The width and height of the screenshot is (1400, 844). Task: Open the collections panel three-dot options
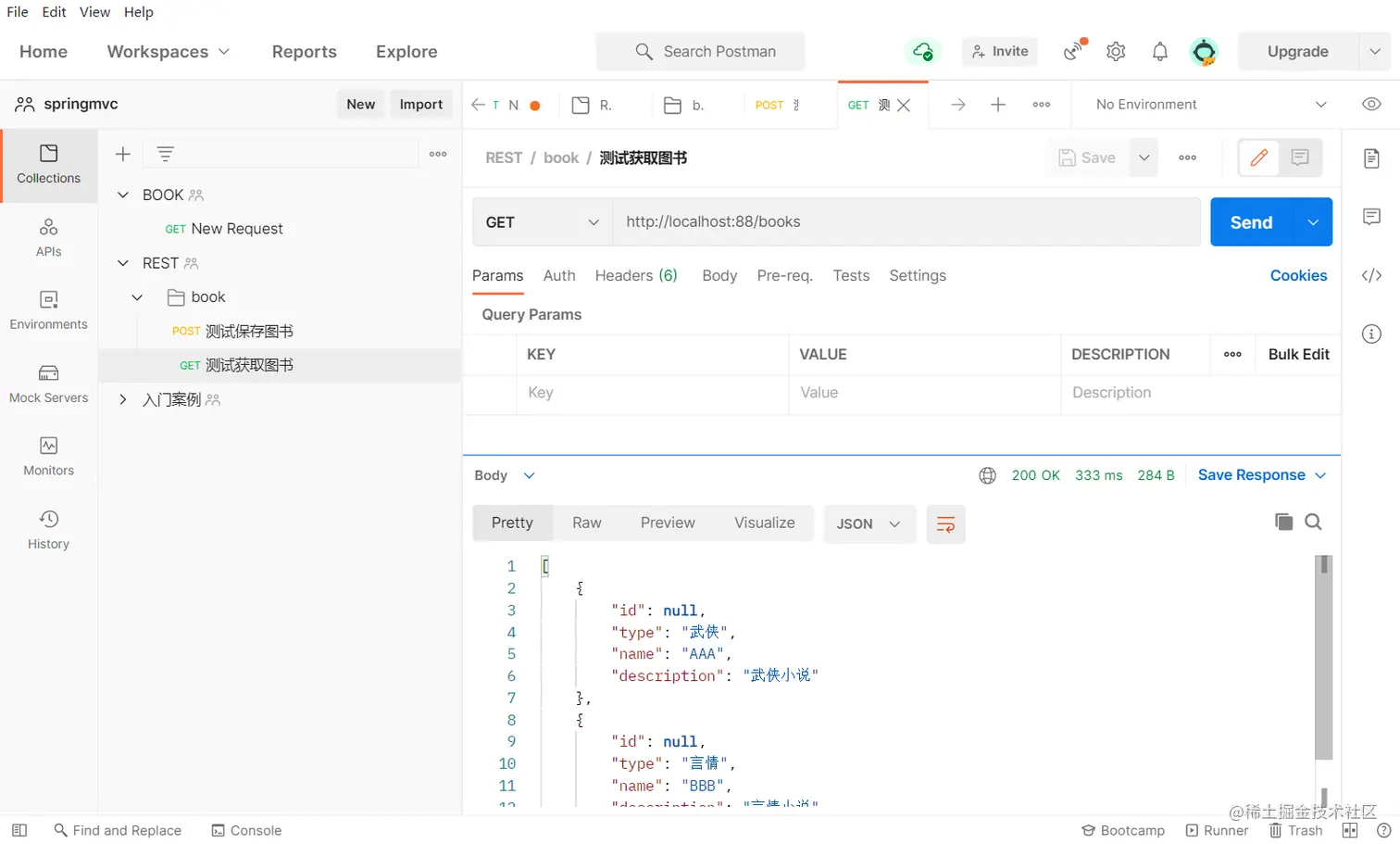click(x=438, y=154)
